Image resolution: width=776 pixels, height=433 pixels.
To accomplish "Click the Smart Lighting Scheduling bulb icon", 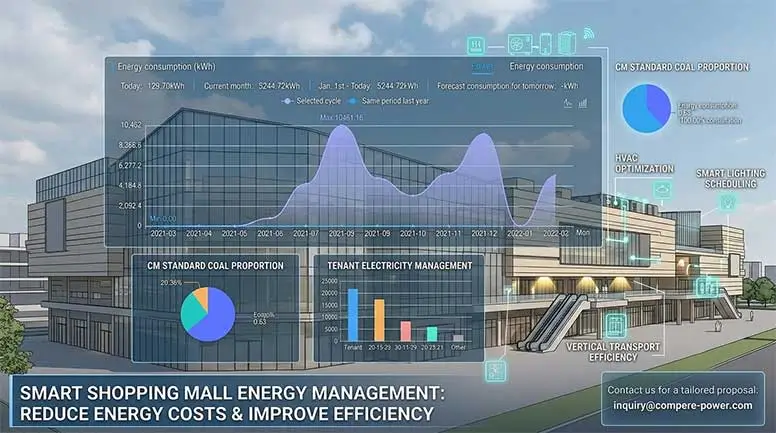I will click(727, 202).
